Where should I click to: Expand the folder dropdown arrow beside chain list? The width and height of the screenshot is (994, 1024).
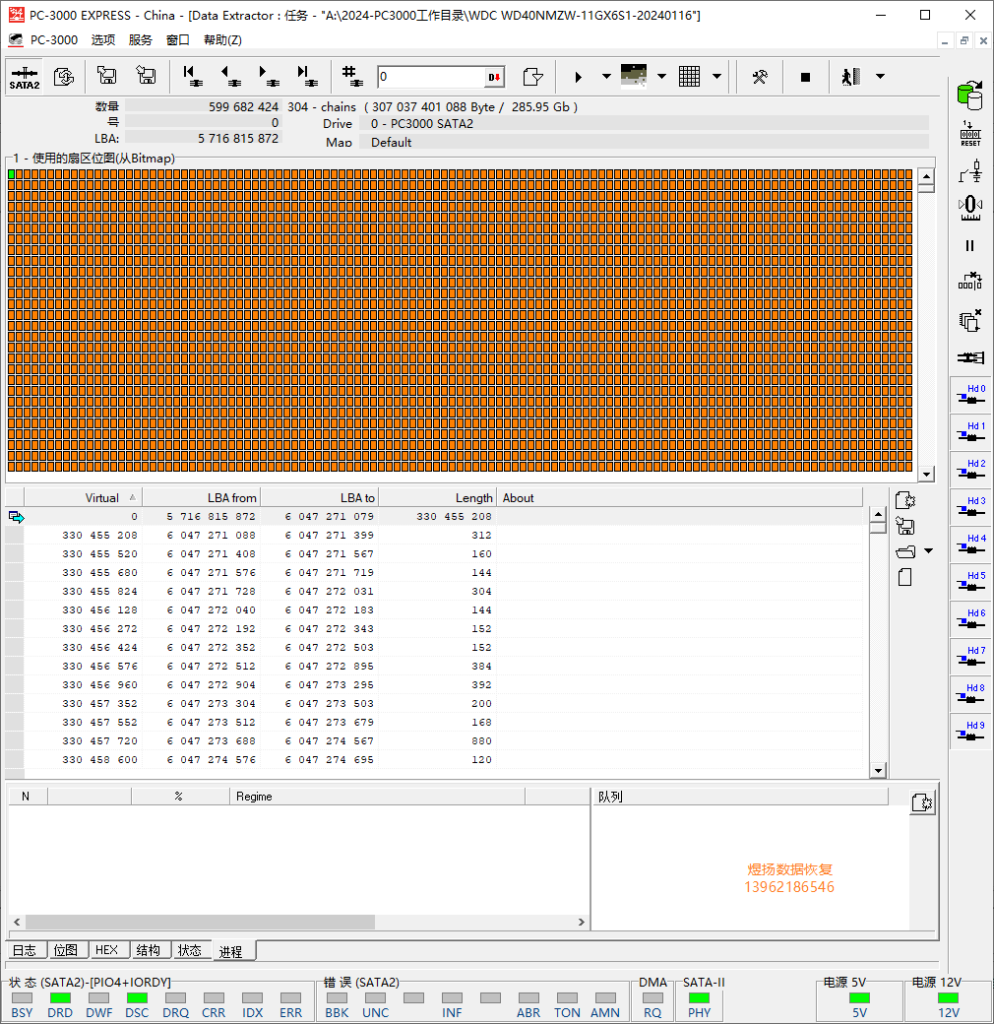(x=928, y=551)
